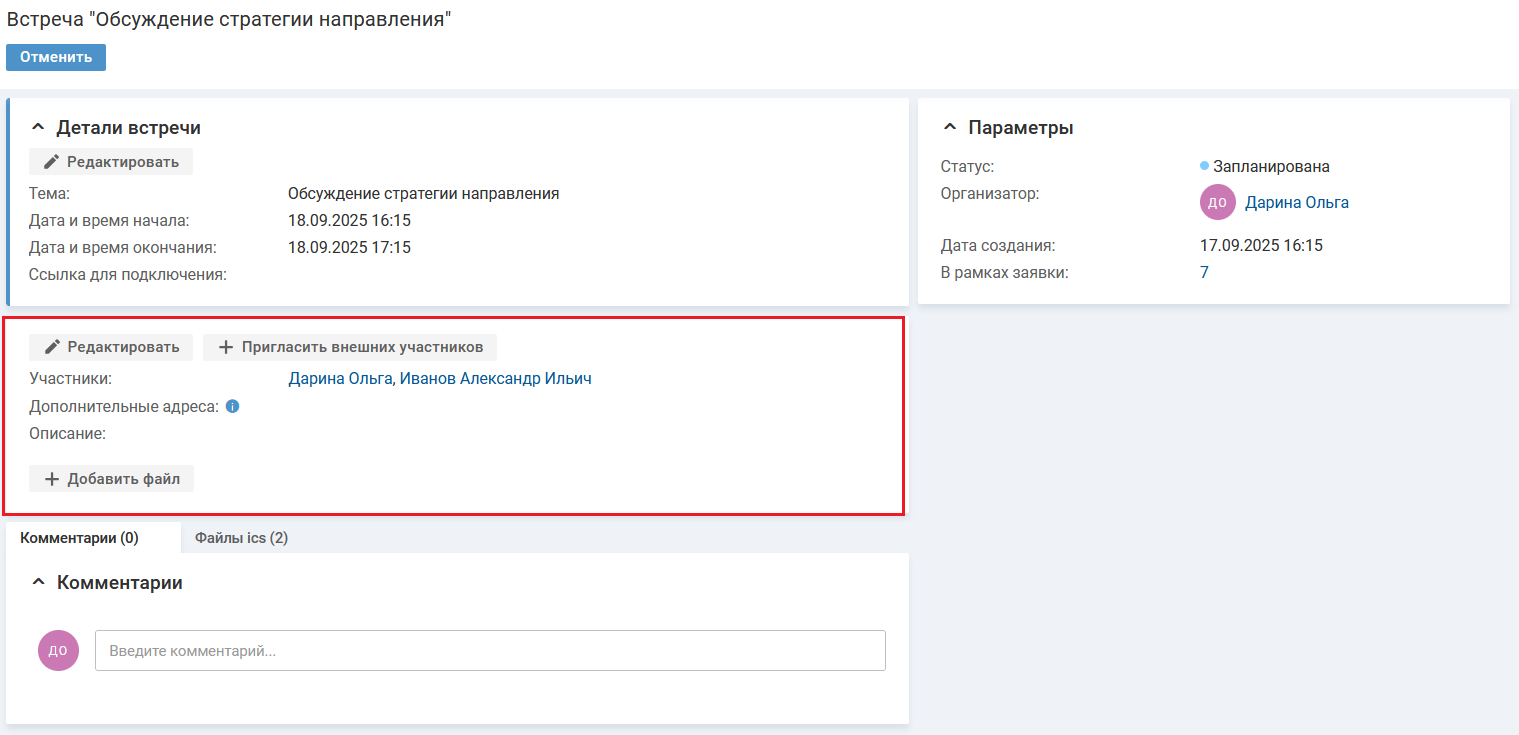
Task: Open the Файлы ics (2) tab
Action: click(241, 538)
